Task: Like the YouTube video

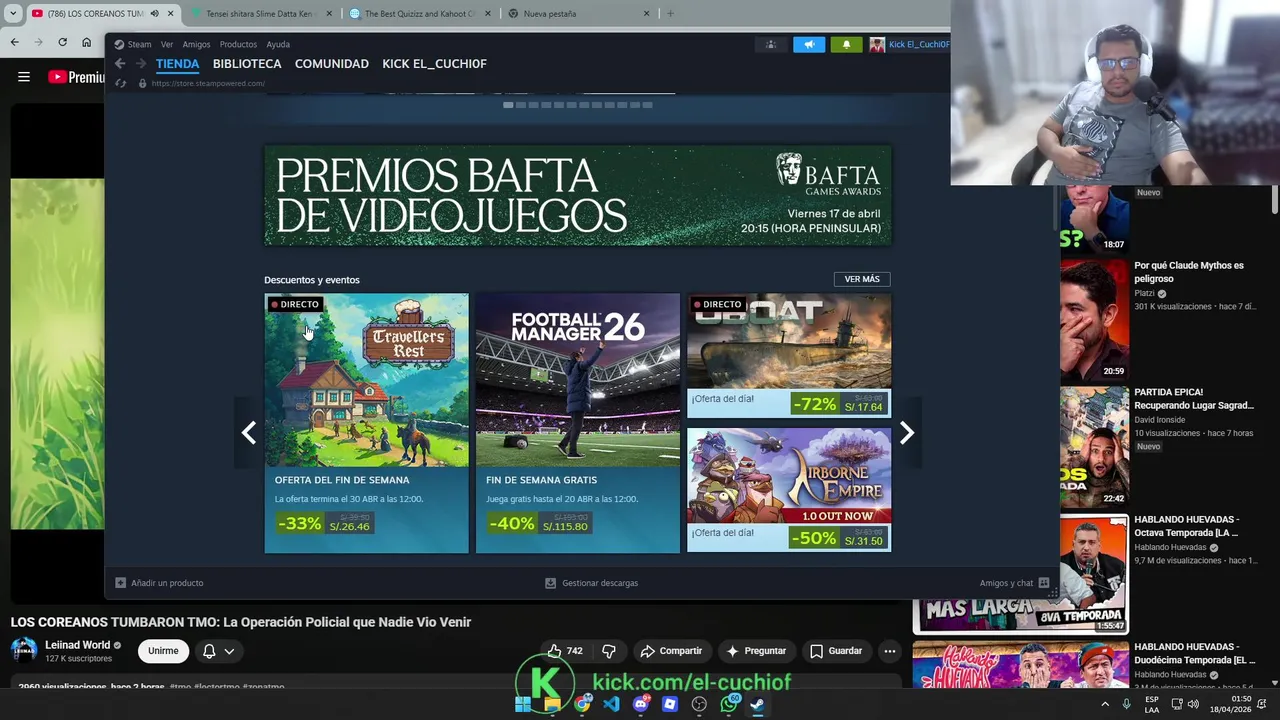Action: 565,651
